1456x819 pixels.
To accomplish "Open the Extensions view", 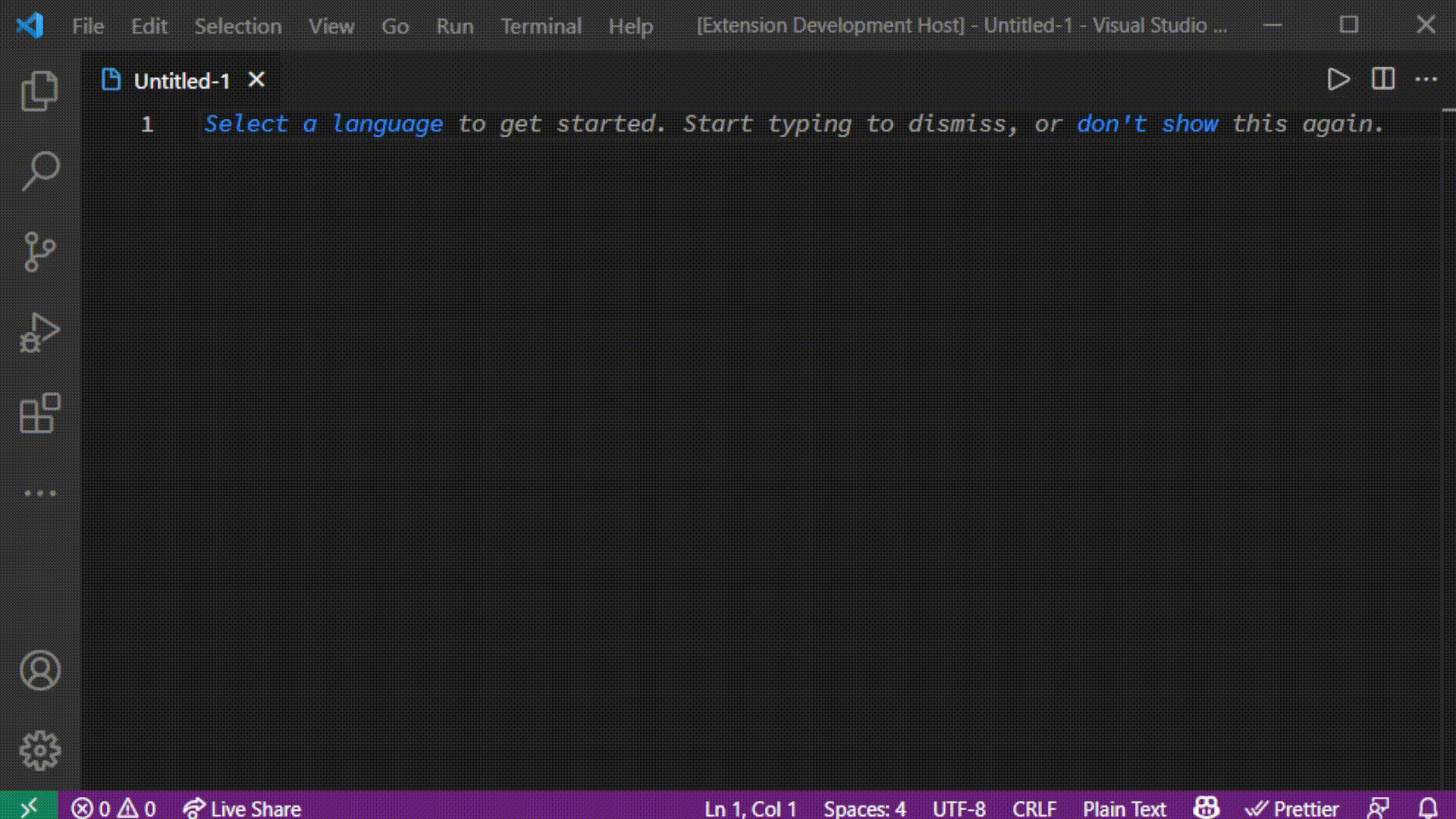I will tap(39, 413).
